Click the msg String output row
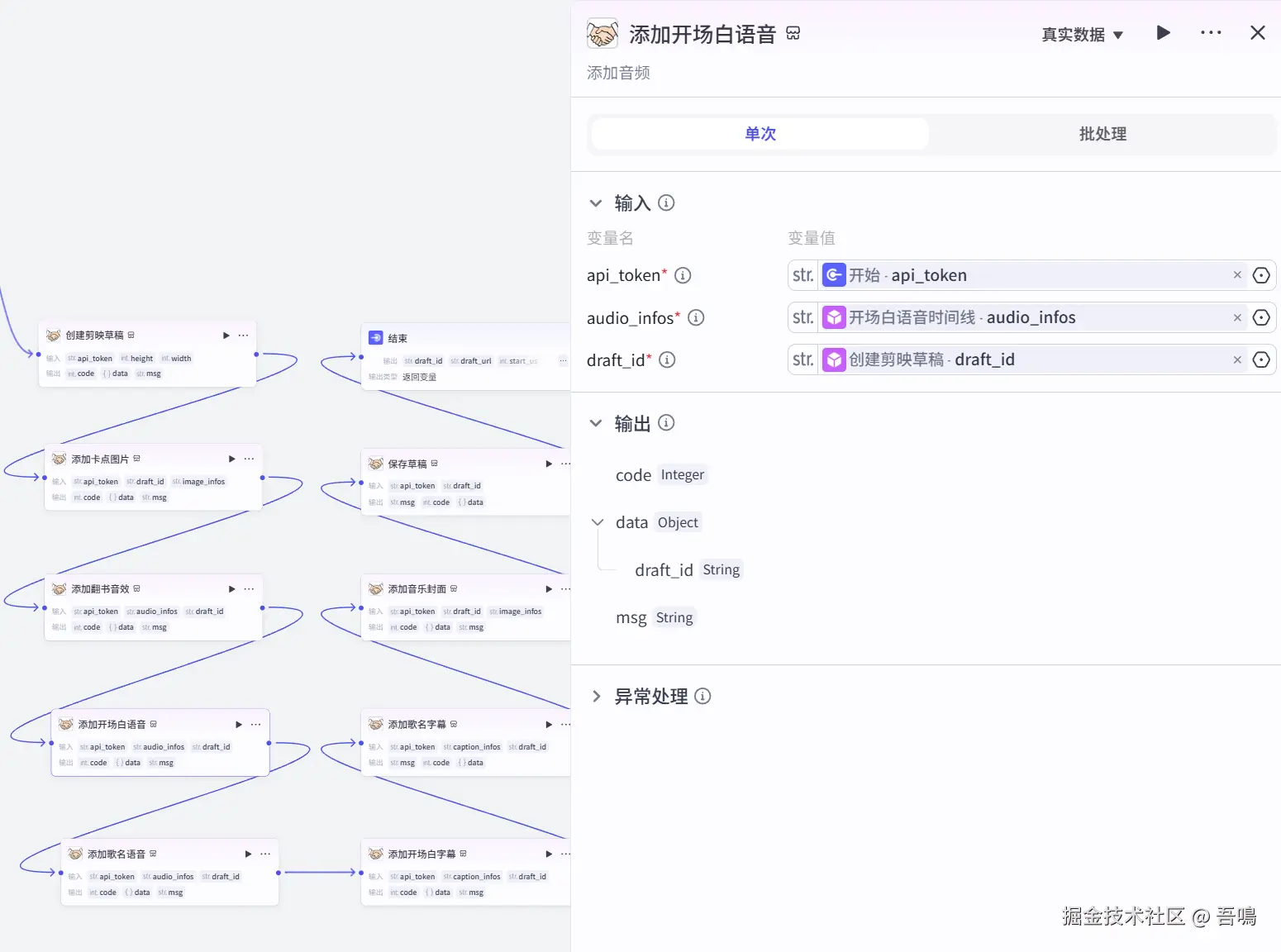 coord(655,618)
